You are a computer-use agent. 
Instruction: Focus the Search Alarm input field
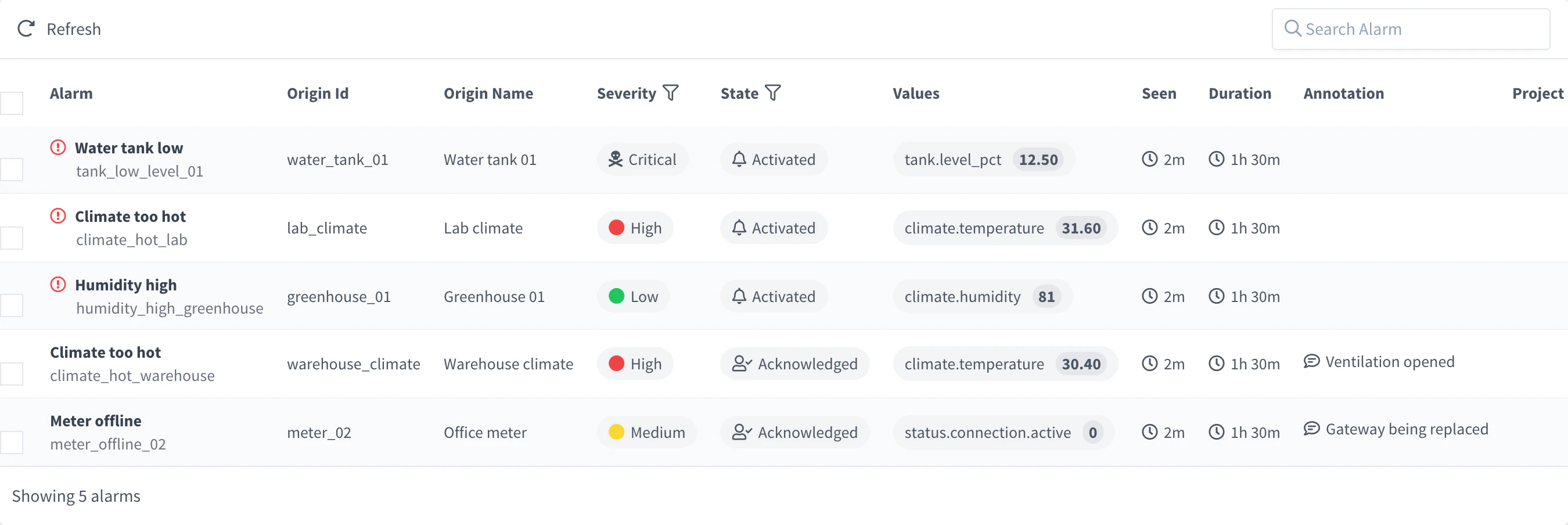1411,28
